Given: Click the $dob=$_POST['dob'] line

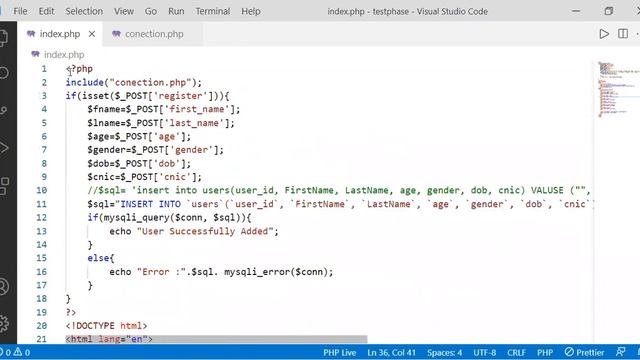Looking at the screenshot, I should pyautogui.click(x=139, y=163).
